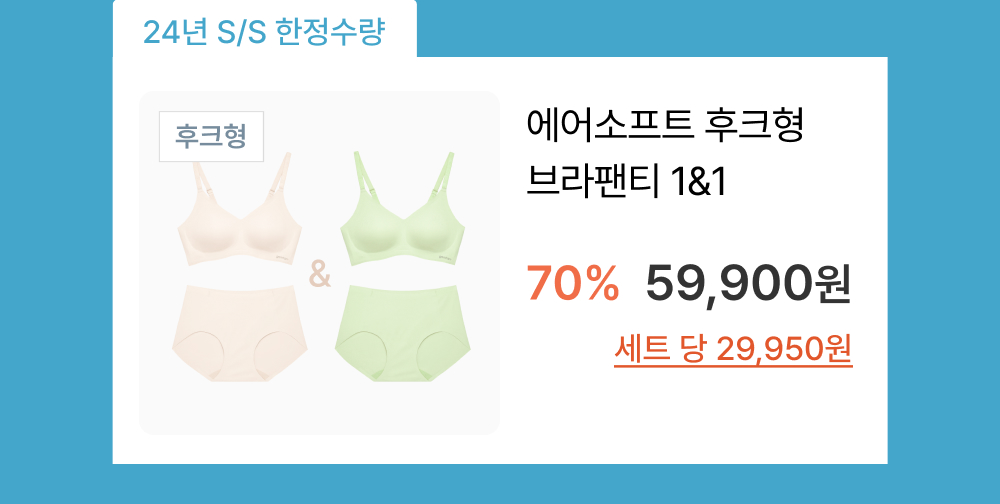Choose the beige panty image

240,333
